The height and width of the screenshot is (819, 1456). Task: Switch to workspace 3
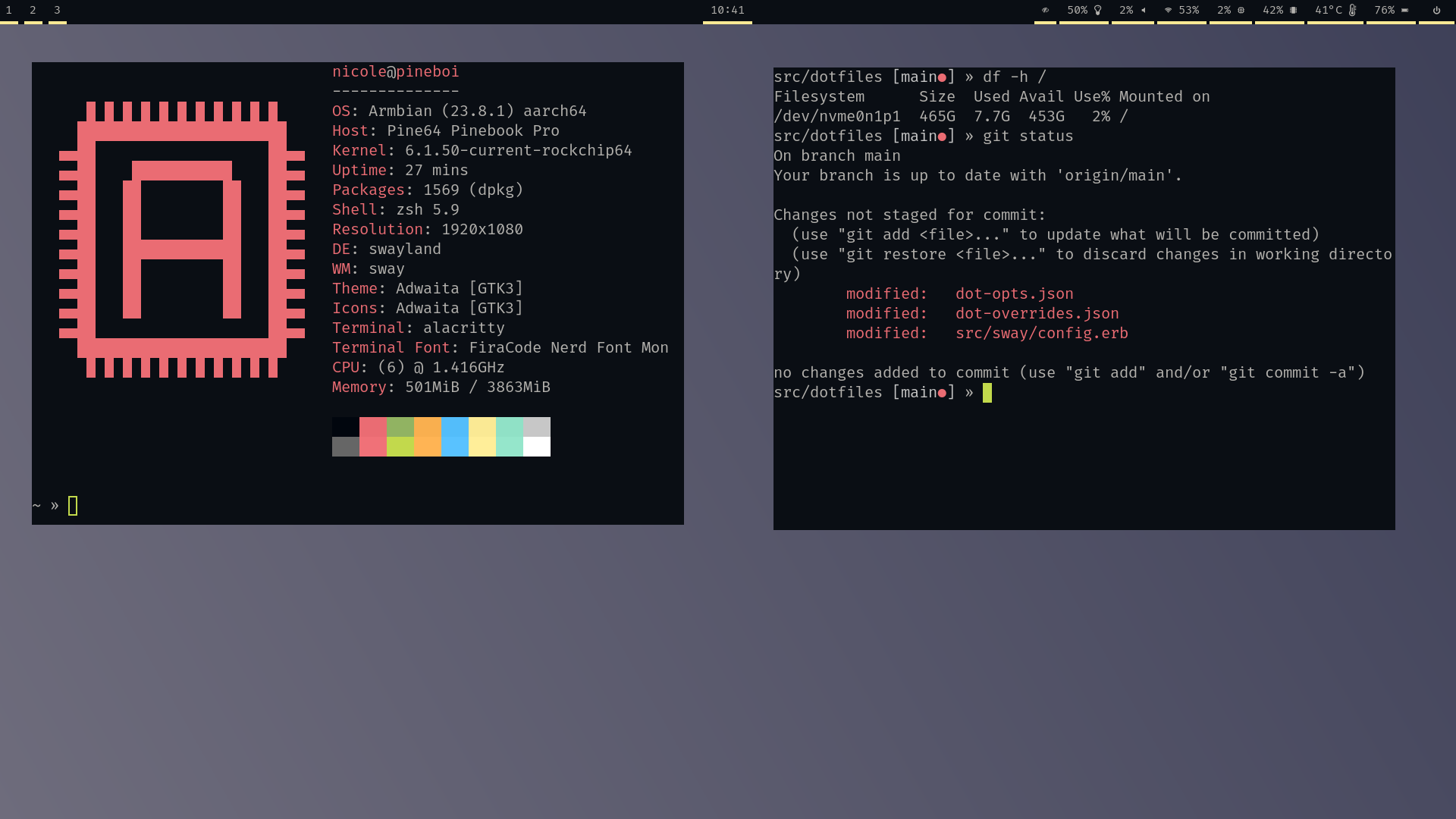(x=57, y=11)
